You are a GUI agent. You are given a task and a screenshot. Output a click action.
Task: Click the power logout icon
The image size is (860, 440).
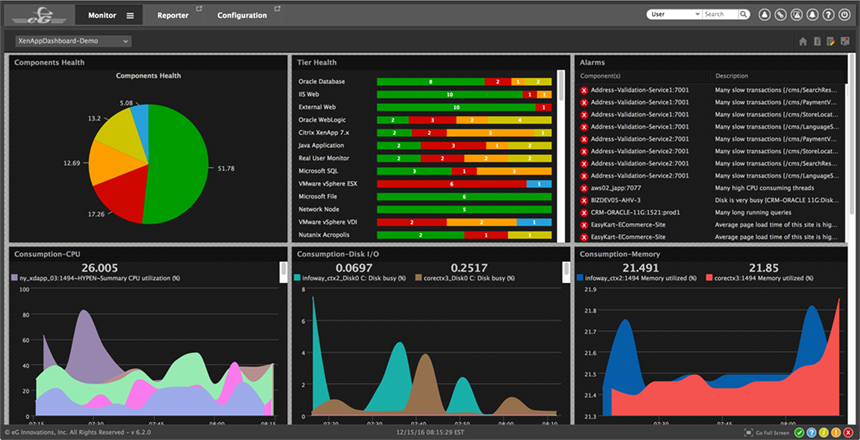[x=845, y=15]
